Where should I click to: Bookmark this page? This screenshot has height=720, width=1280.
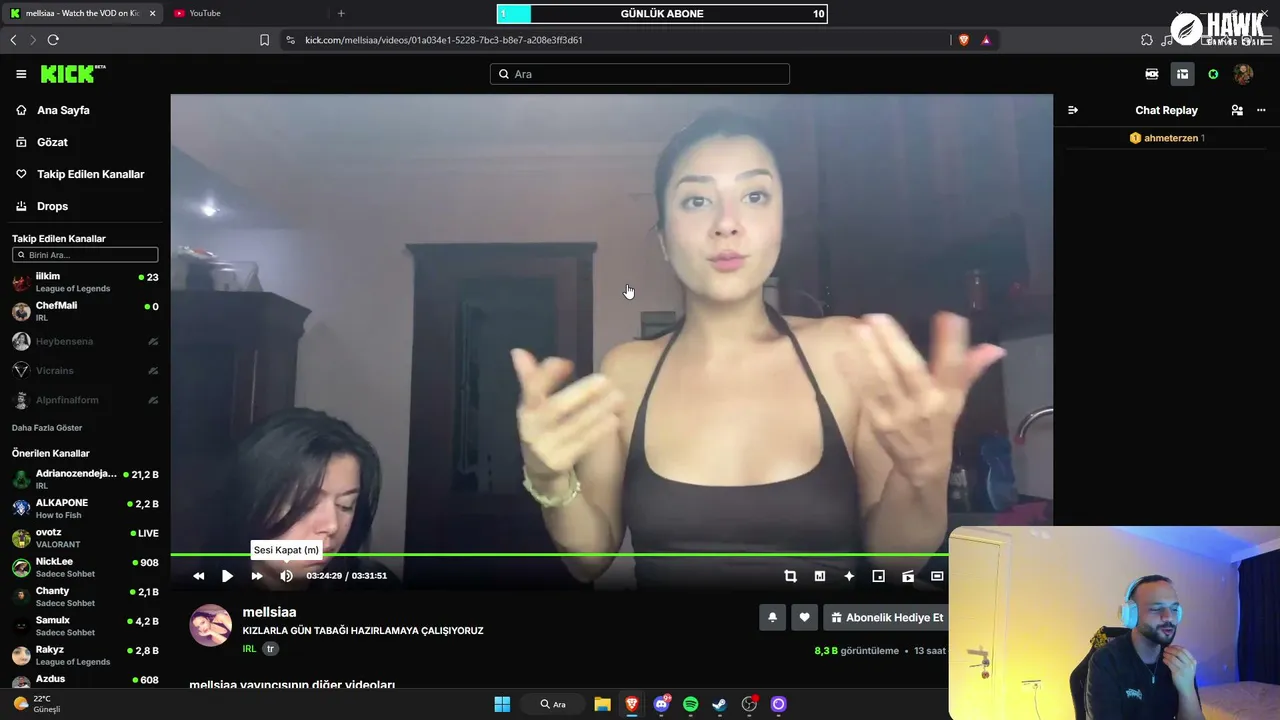tap(264, 40)
